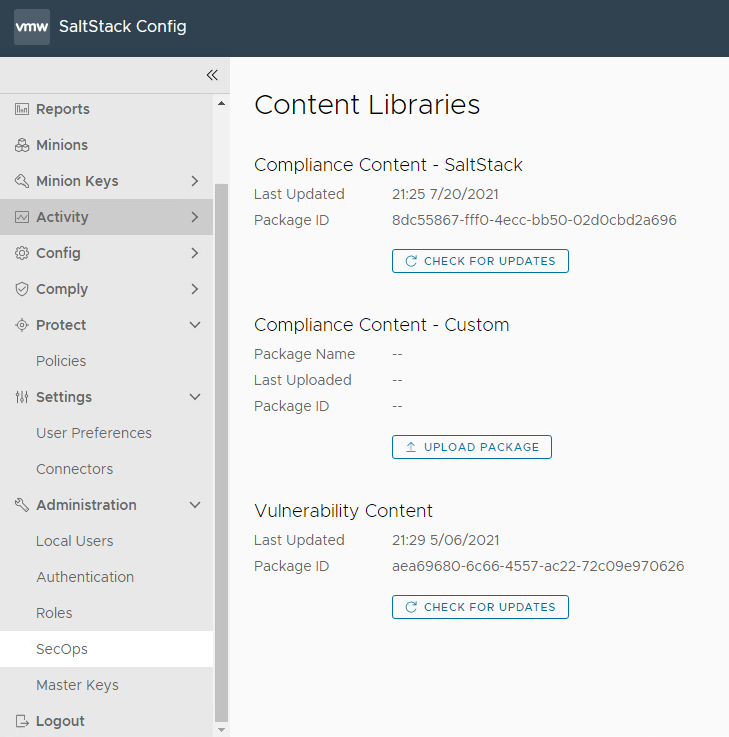
Task: Click upload arrow icon in Upload Package
Action: click(411, 447)
